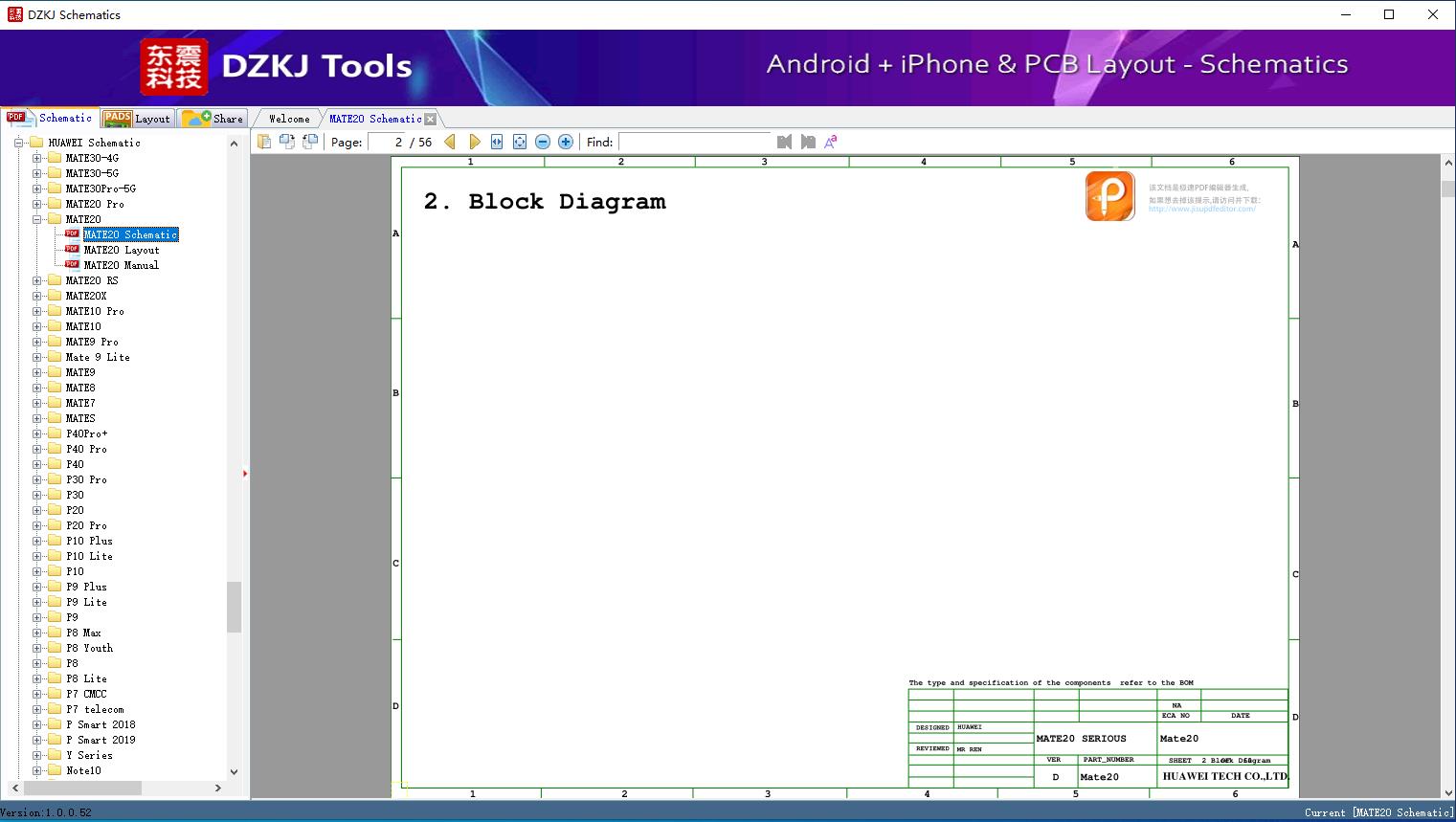
Task: Select the P7 telecom folder
Action: (x=95, y=709)
